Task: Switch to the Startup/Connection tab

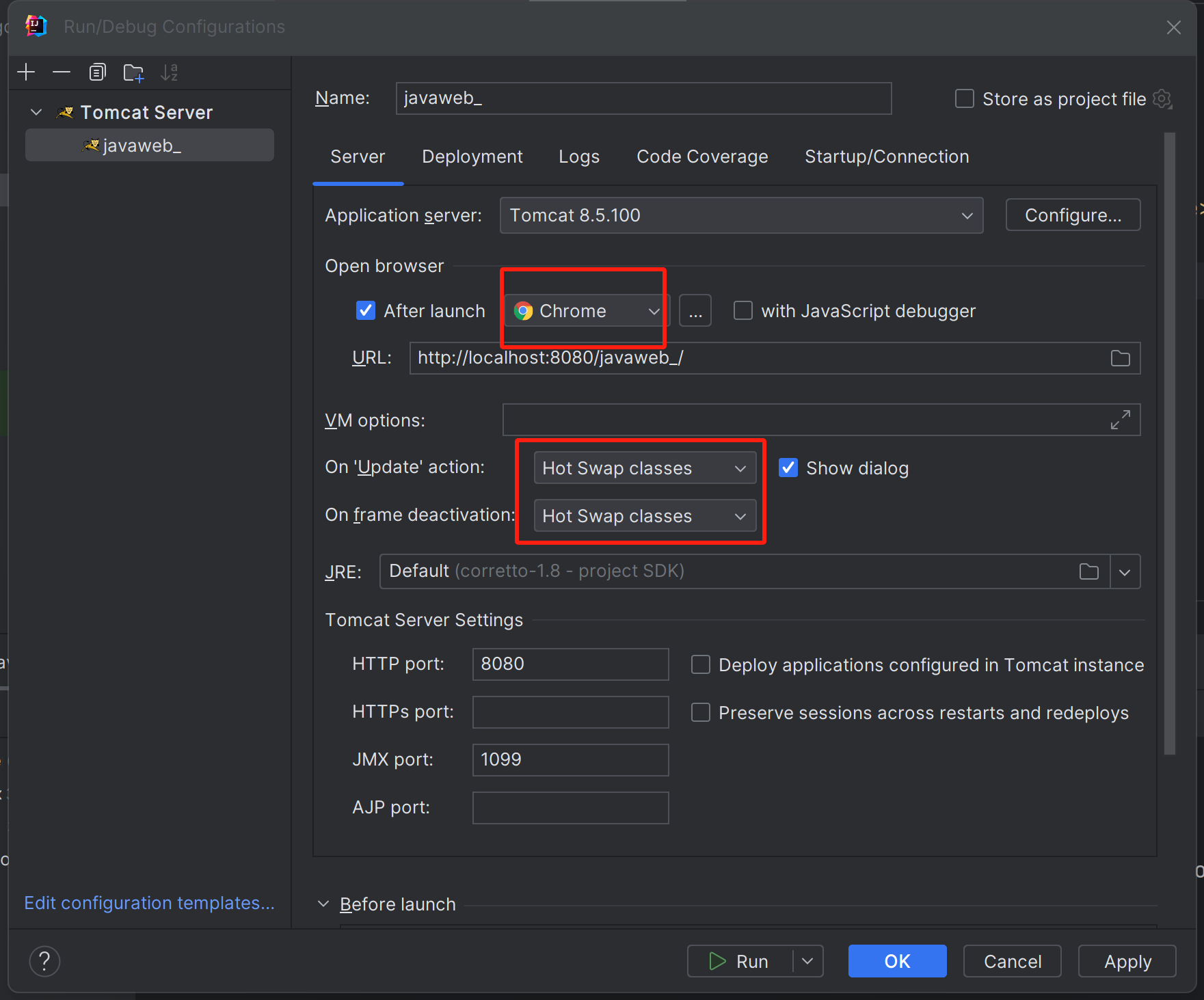Action: 887,157
